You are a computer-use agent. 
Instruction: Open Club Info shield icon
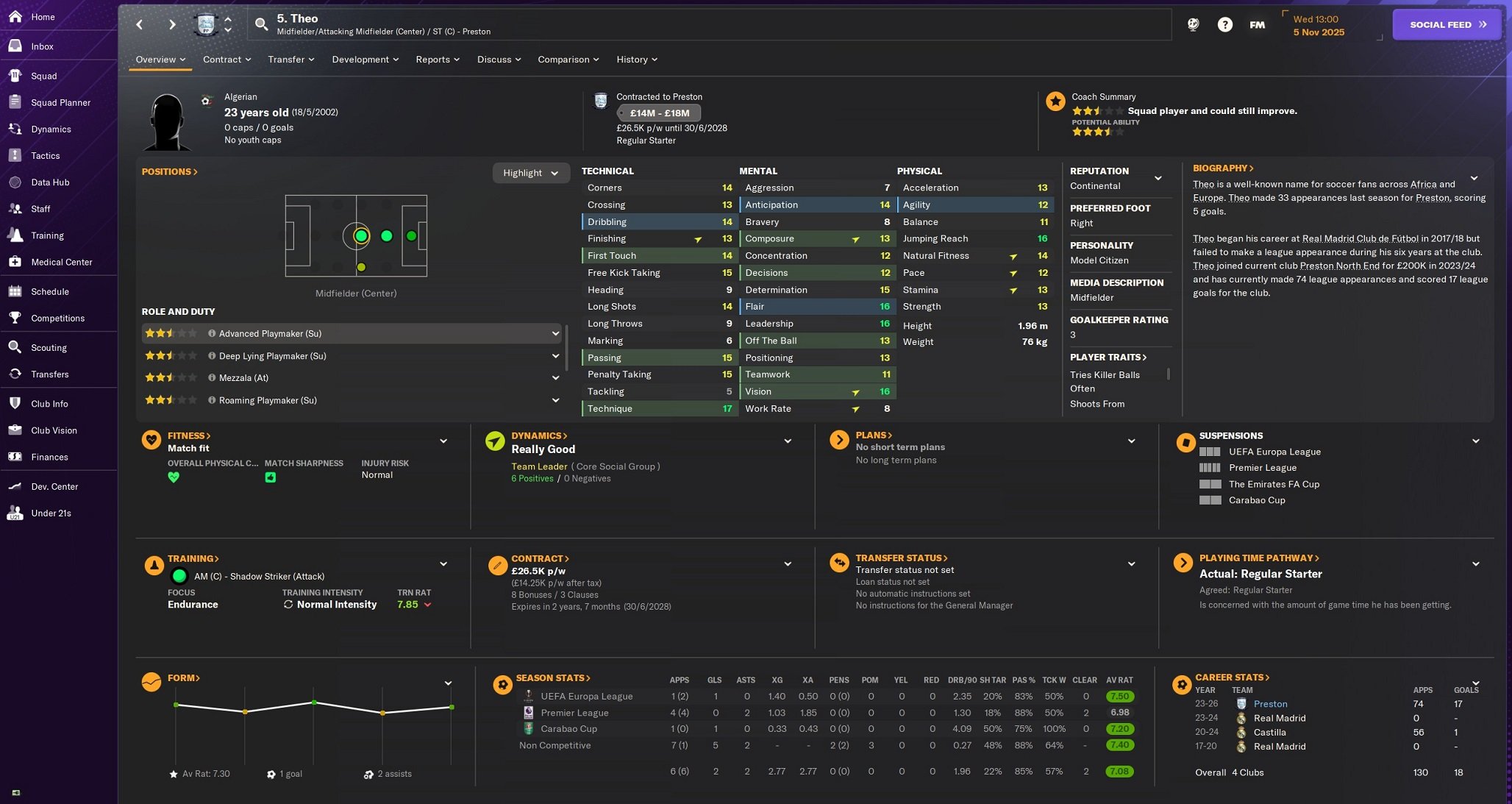pyautogui.click(x=15, y=403)
